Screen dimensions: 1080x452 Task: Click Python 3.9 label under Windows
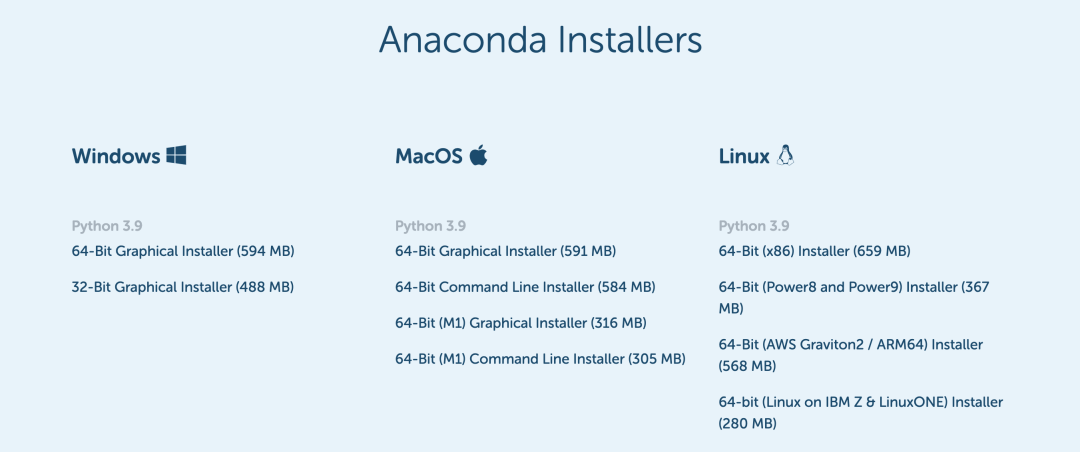pos(107,226)
